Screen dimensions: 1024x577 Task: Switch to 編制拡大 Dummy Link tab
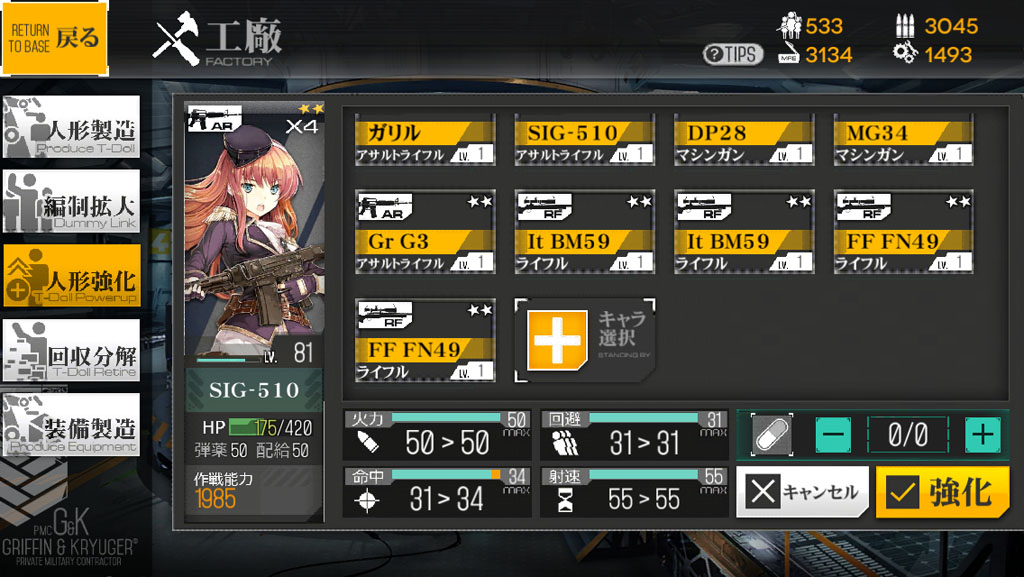point(71,202)
